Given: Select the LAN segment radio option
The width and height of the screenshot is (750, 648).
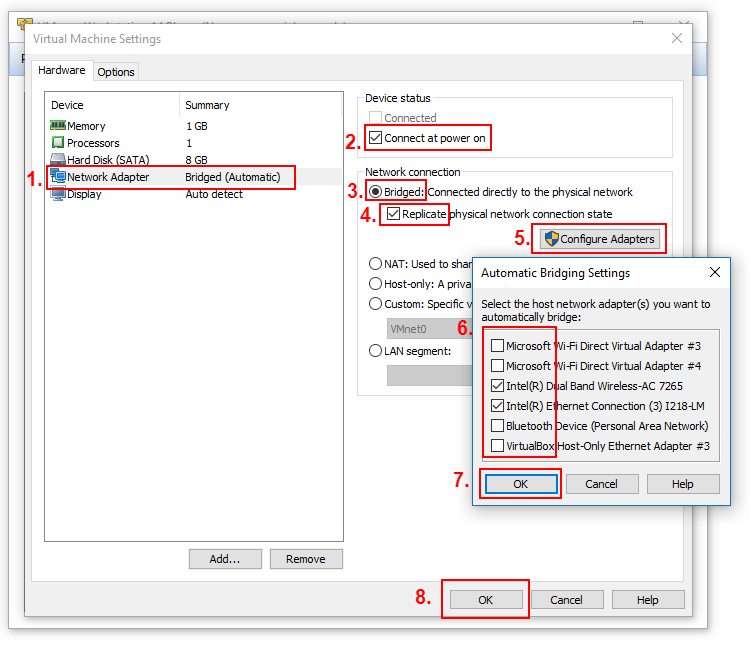Looking at the screenshot, I should (376, 351).
